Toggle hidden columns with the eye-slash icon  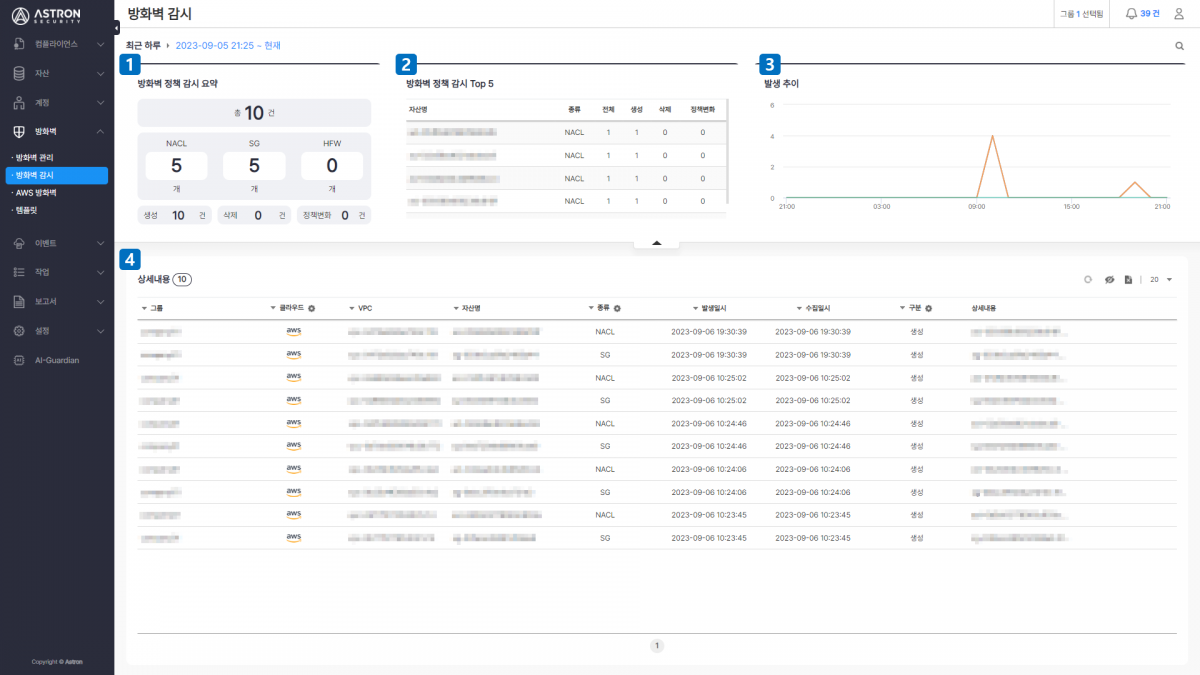coord(1109,279)
